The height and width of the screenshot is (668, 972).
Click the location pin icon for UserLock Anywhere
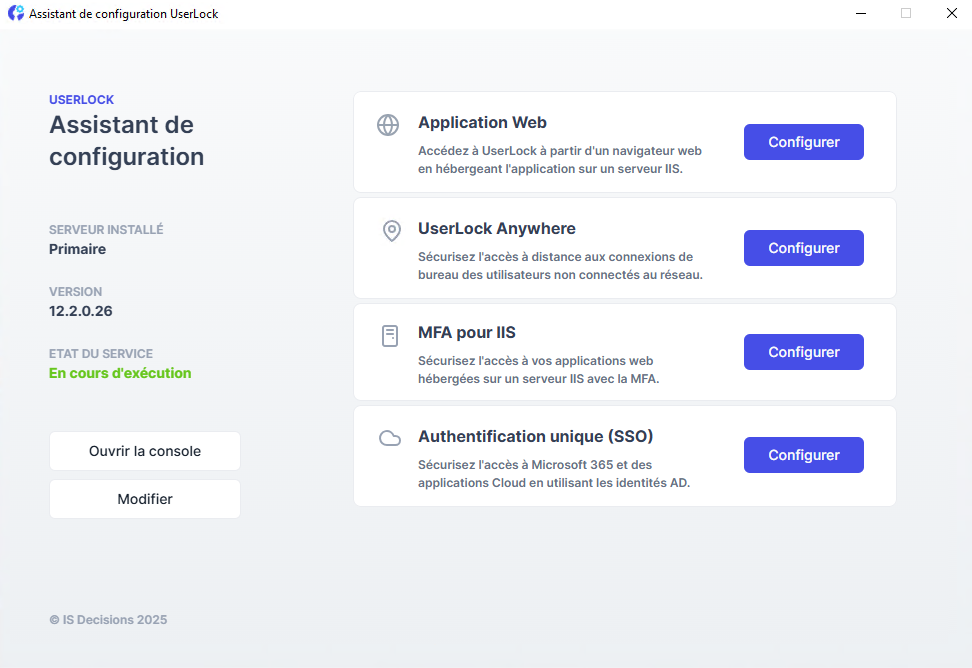click(x=392, y=231)
